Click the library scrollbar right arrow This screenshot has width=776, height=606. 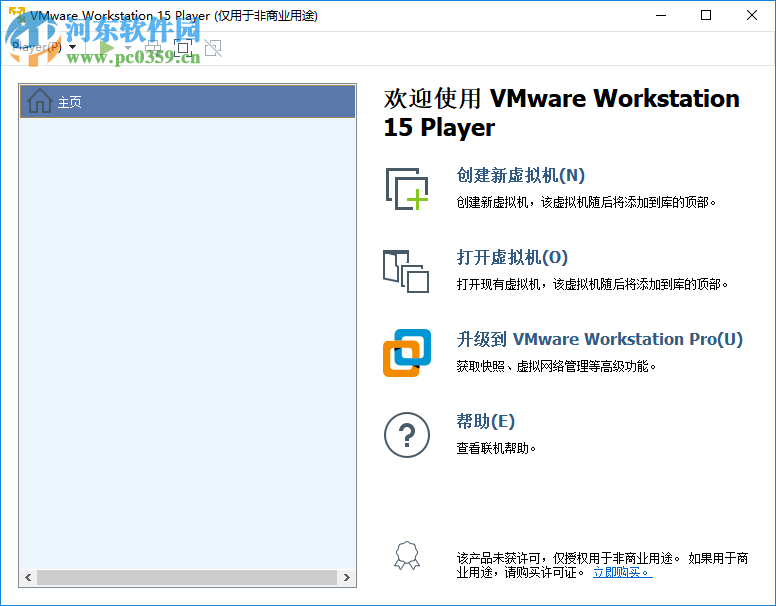(x=346, y=577)
